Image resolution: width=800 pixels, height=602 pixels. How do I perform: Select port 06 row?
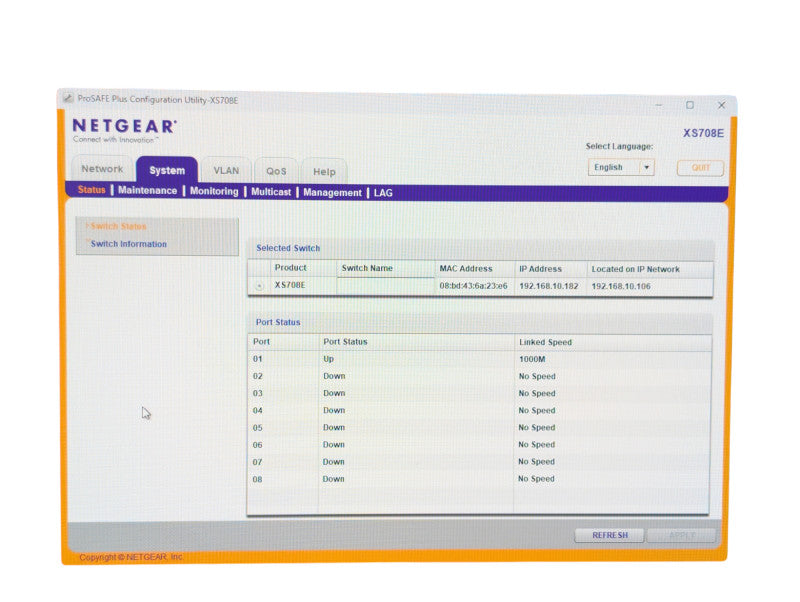pyautogui.click(x=479, y=445)
